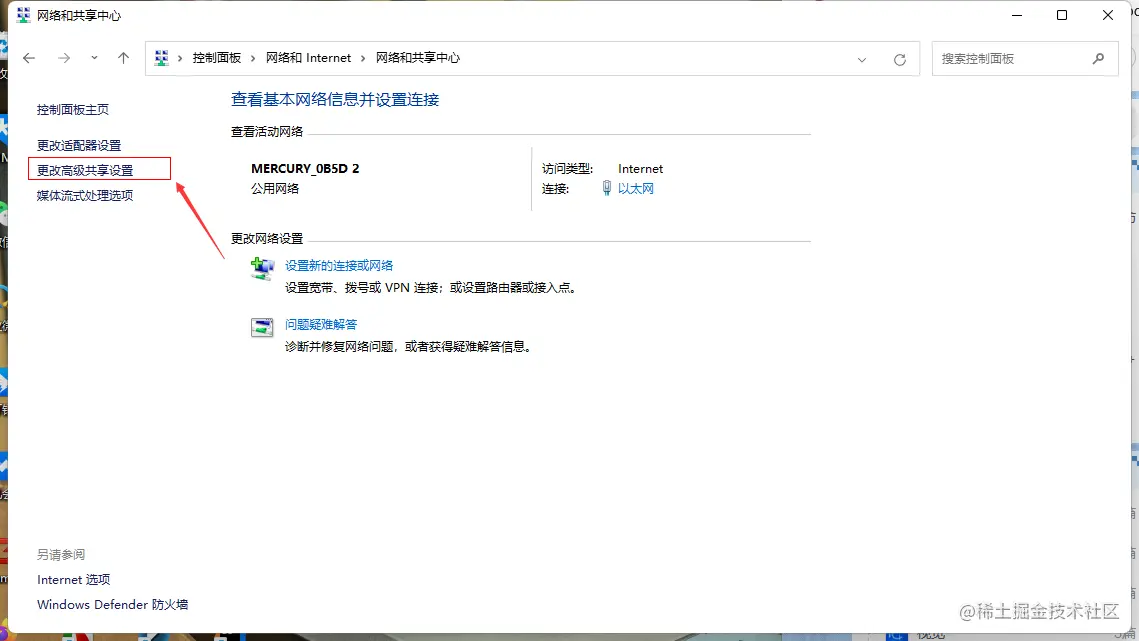
Task: Click the search magnifier icon
Action: (x=1098, y=59)
